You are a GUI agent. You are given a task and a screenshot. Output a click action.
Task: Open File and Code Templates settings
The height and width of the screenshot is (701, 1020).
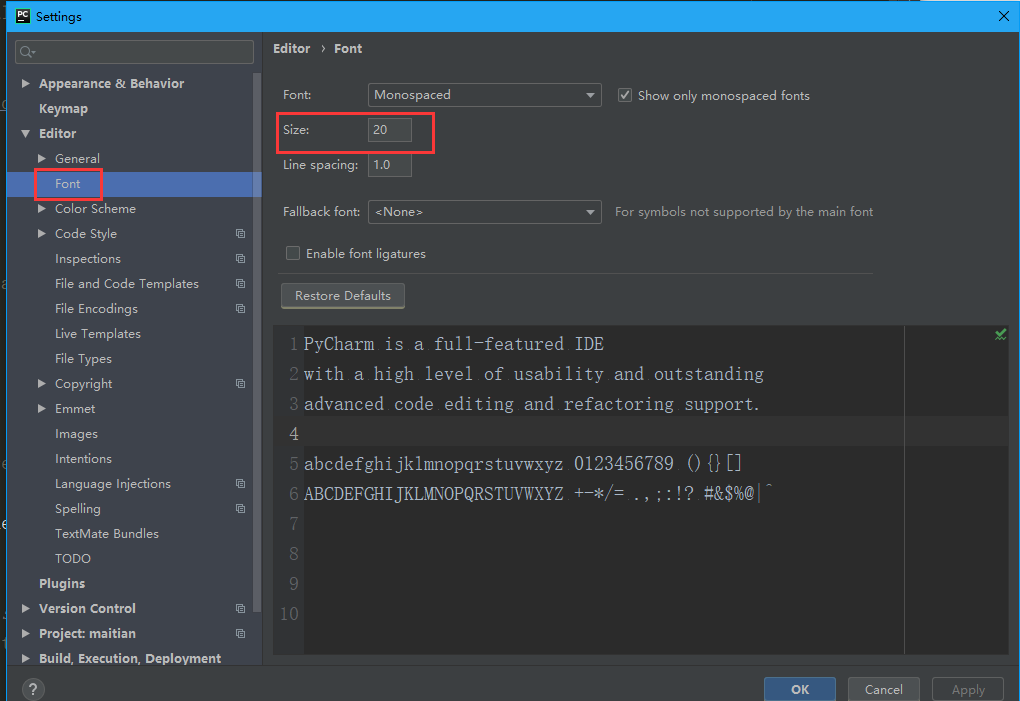click(x=127, y=284)
